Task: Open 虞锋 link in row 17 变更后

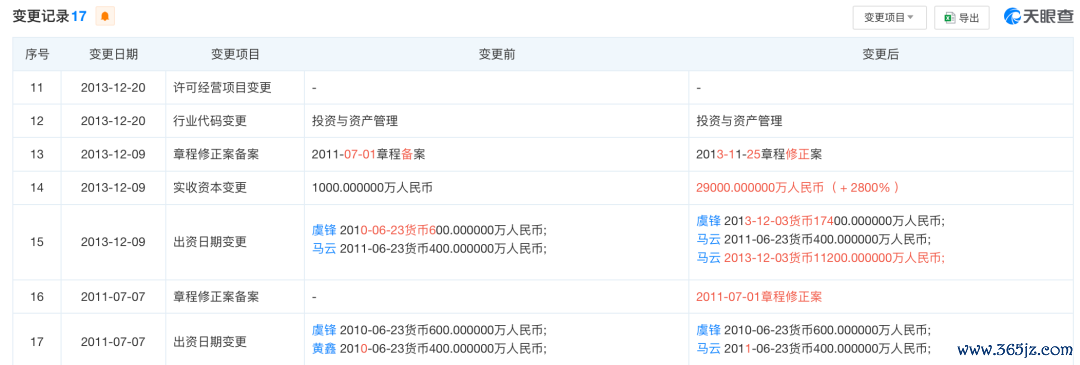Action: 709,330
